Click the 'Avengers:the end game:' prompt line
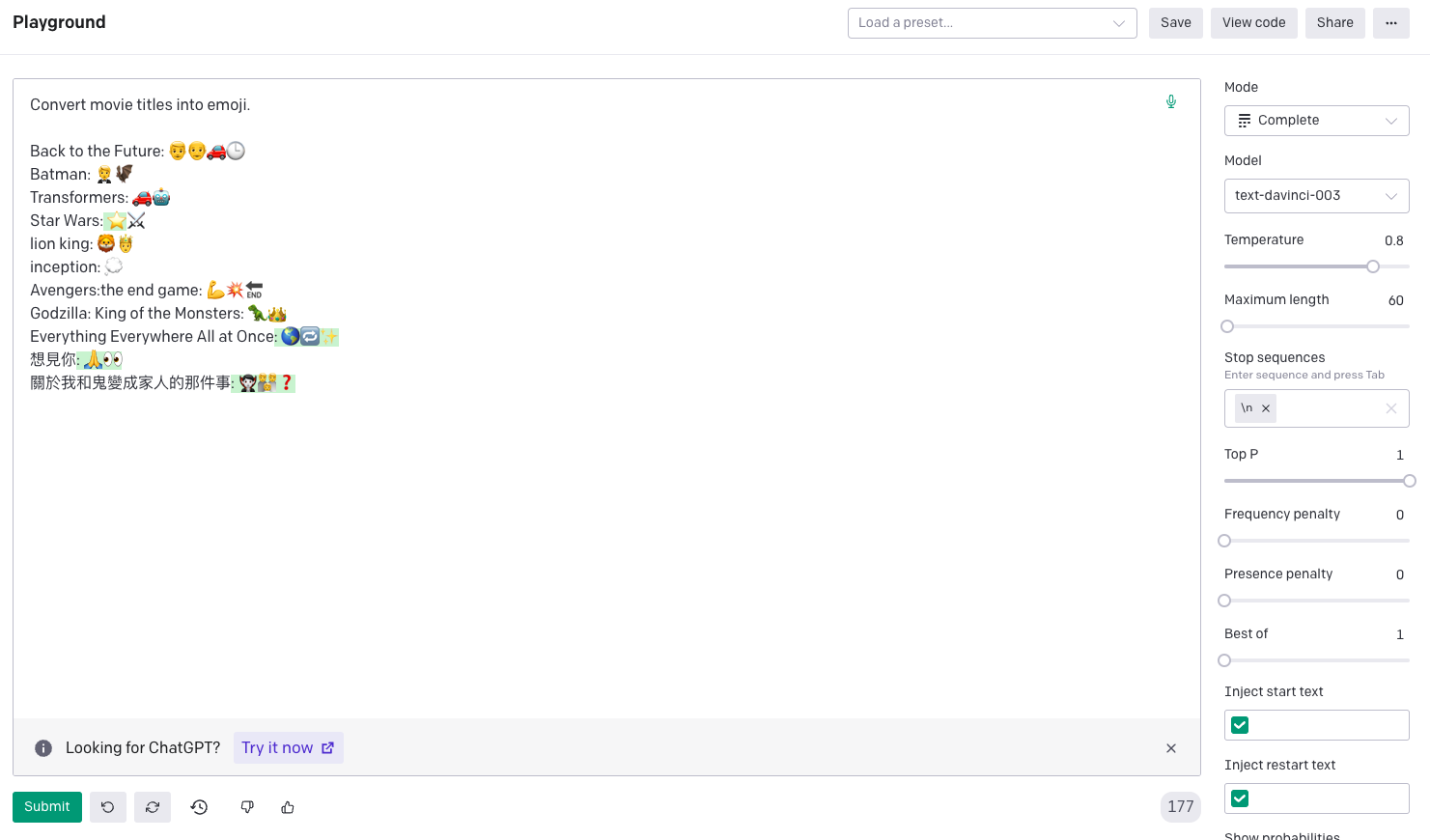 pyautogui.click(x=147, y=291)
